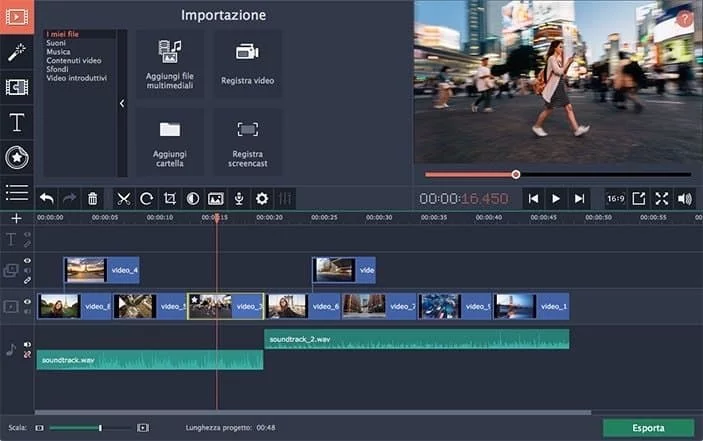Play the preview video
703x441 pixels.
[556, 199]
